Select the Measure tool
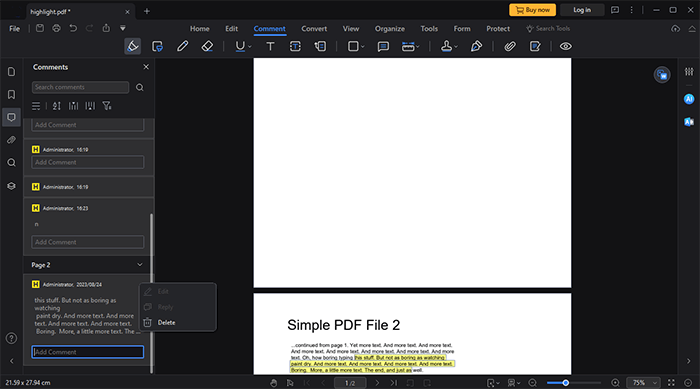Screen dimensions: 700x389 [408, 46]
